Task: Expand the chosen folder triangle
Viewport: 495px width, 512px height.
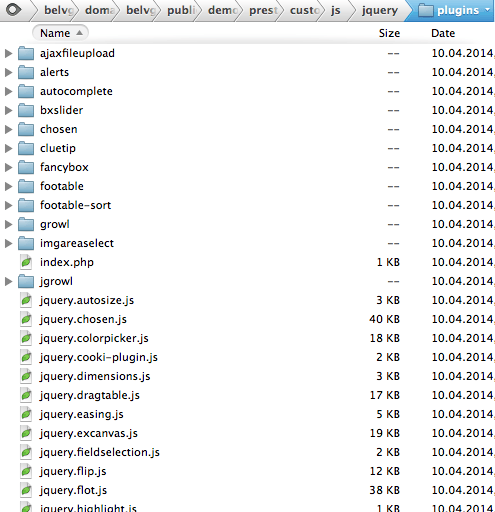Action: (8, 129)
